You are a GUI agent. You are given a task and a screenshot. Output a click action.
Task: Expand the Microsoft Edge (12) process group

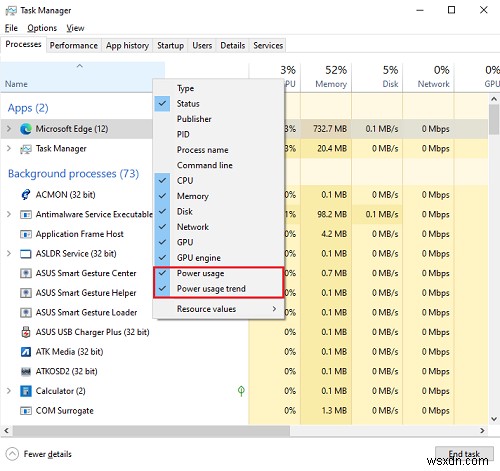click(9, 129)
